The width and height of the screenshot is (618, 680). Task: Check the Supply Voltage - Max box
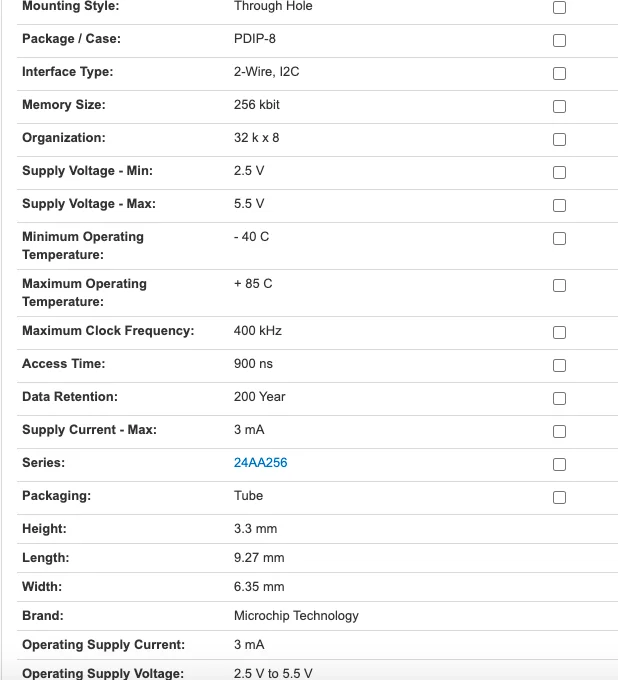[x=559, y=205]
